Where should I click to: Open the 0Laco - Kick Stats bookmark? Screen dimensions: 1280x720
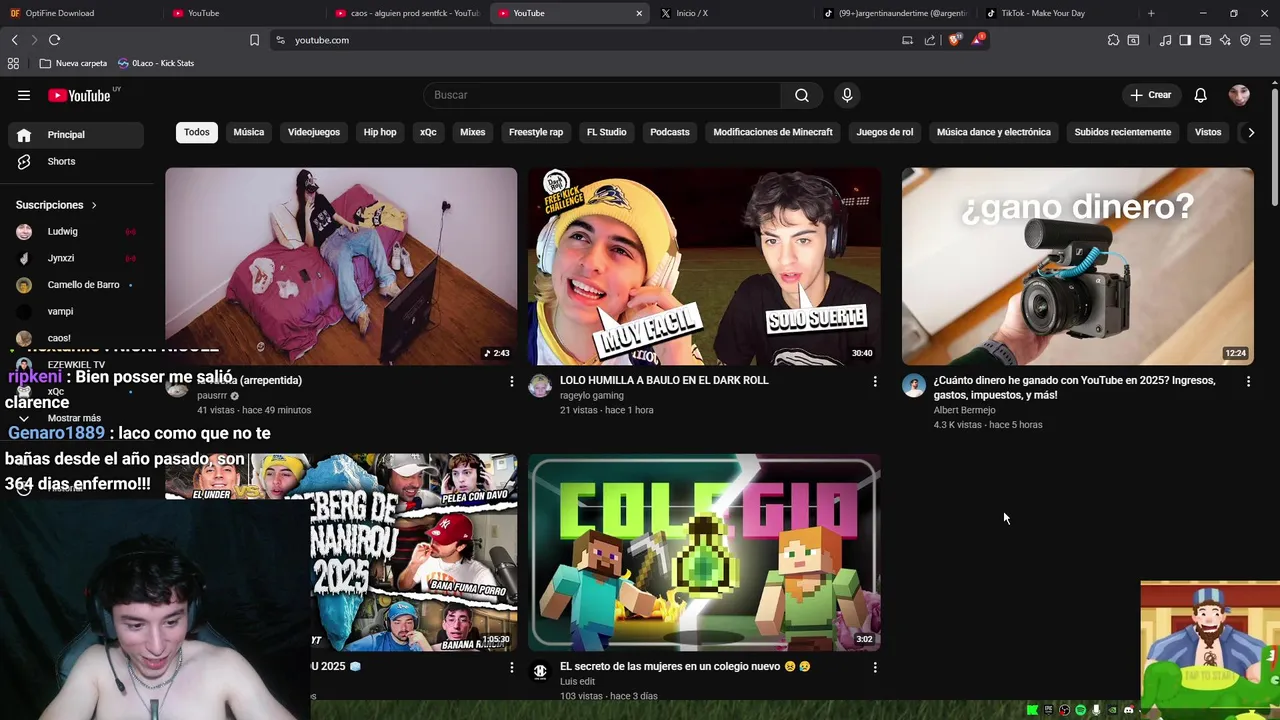[x=156, y=63]
